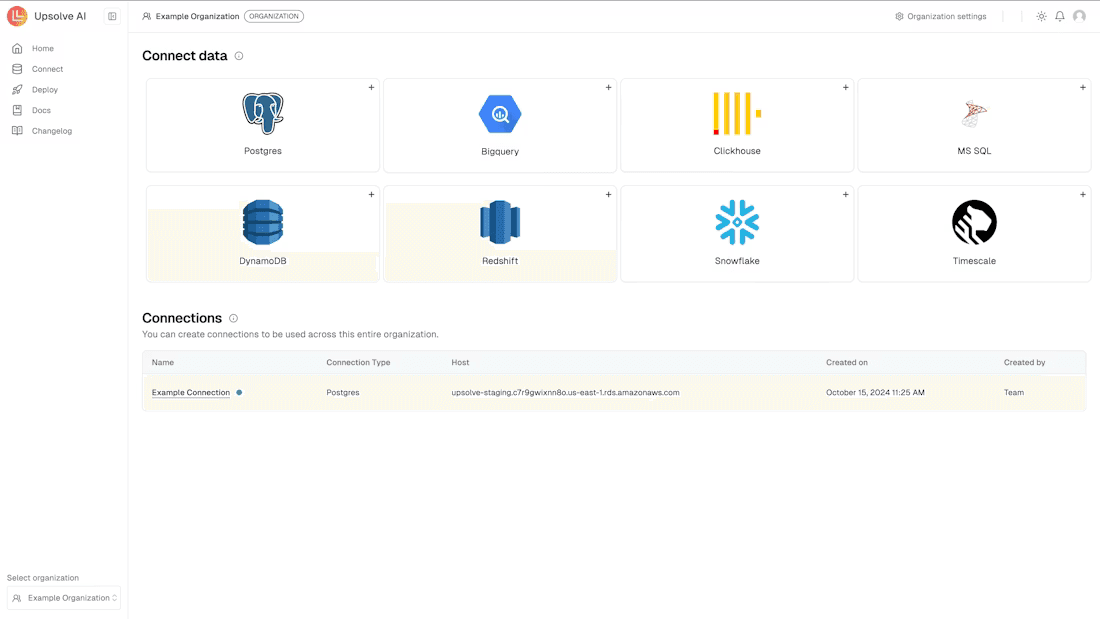Open user profile avatar

coord(1080,16)
